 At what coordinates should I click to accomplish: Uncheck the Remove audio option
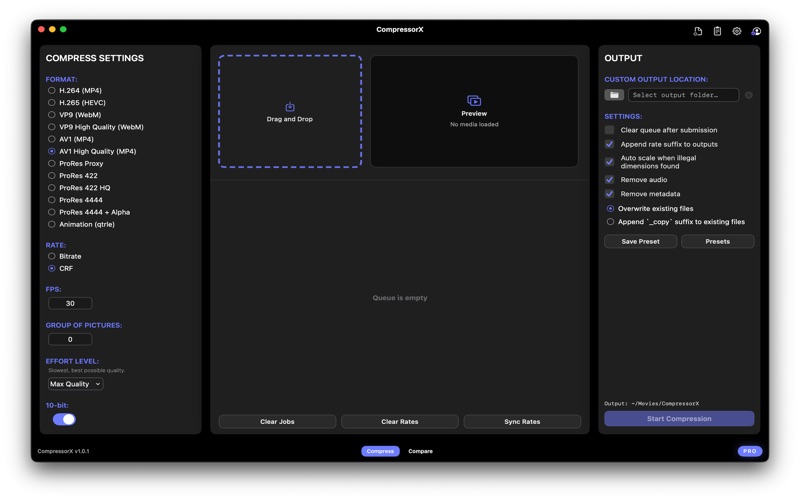pyautogui.click(x=609, y=180)
